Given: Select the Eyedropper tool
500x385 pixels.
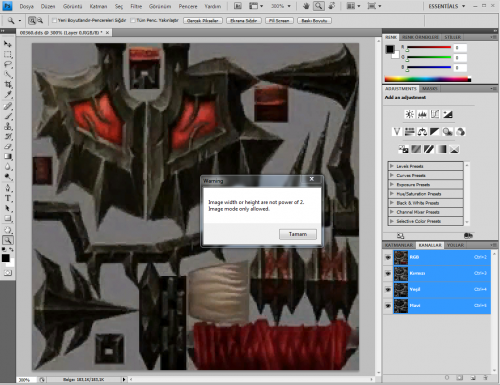Looking at the screenshot, I should 7,95.
